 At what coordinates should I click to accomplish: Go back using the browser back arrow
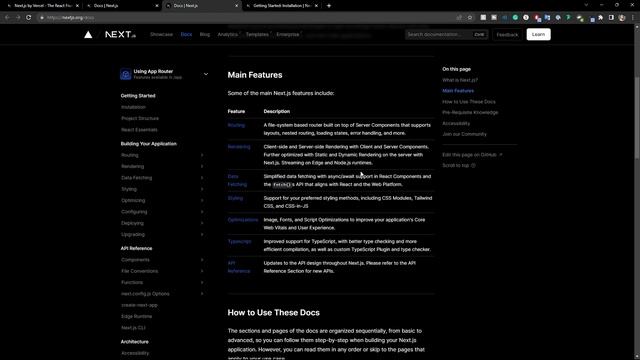tap(7, 18)
